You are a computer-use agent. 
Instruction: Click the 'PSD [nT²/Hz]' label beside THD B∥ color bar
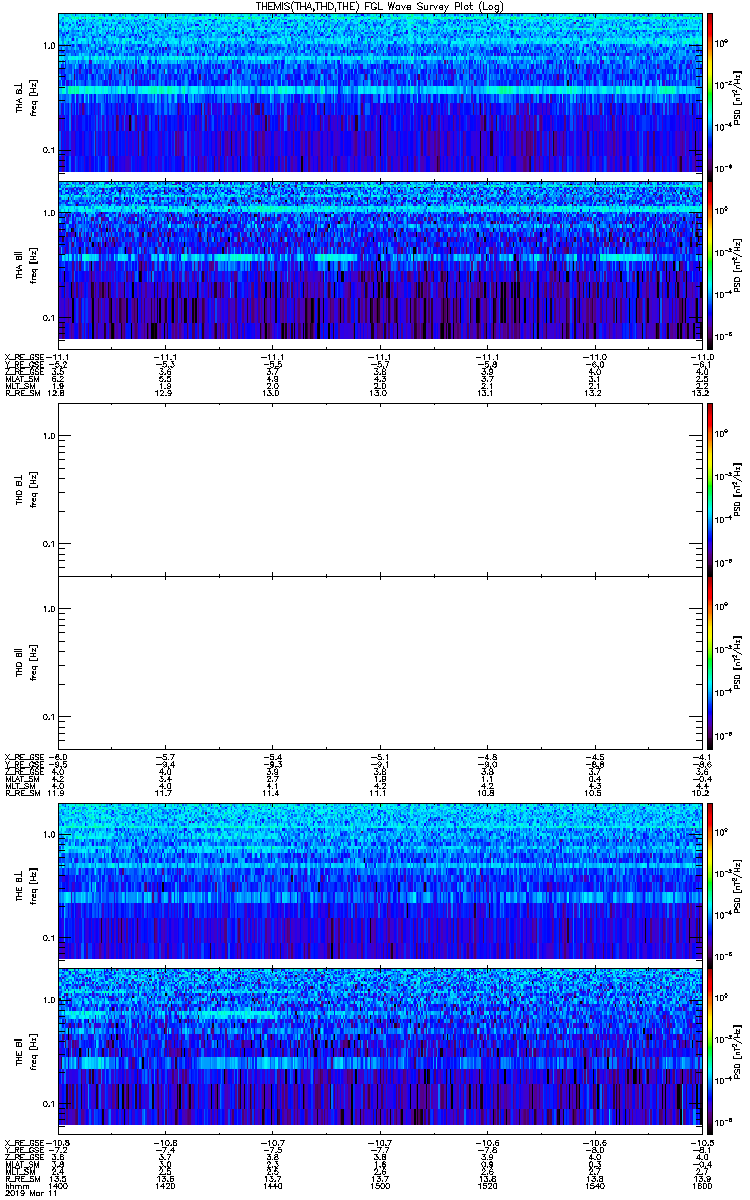click(x=737, y=662)
